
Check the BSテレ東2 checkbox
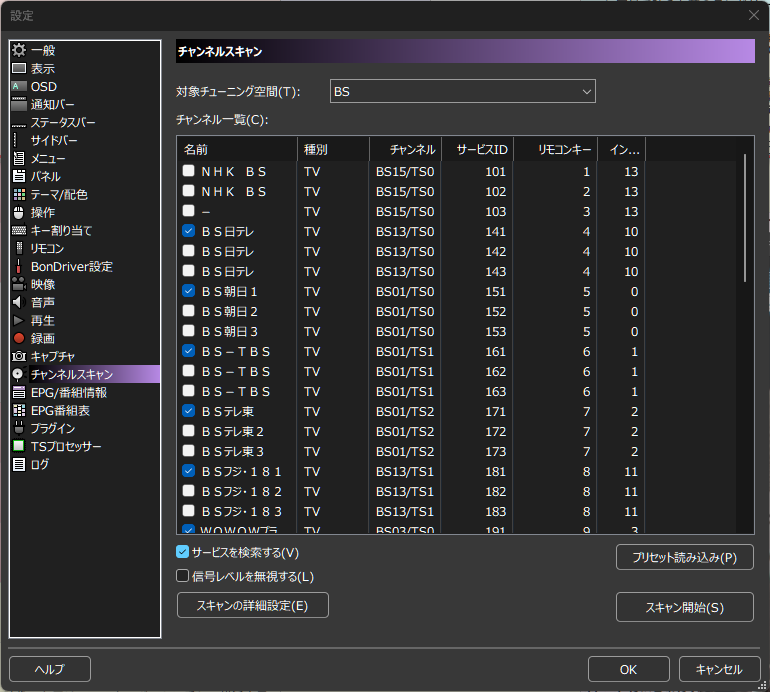click(x=189, y=431)
